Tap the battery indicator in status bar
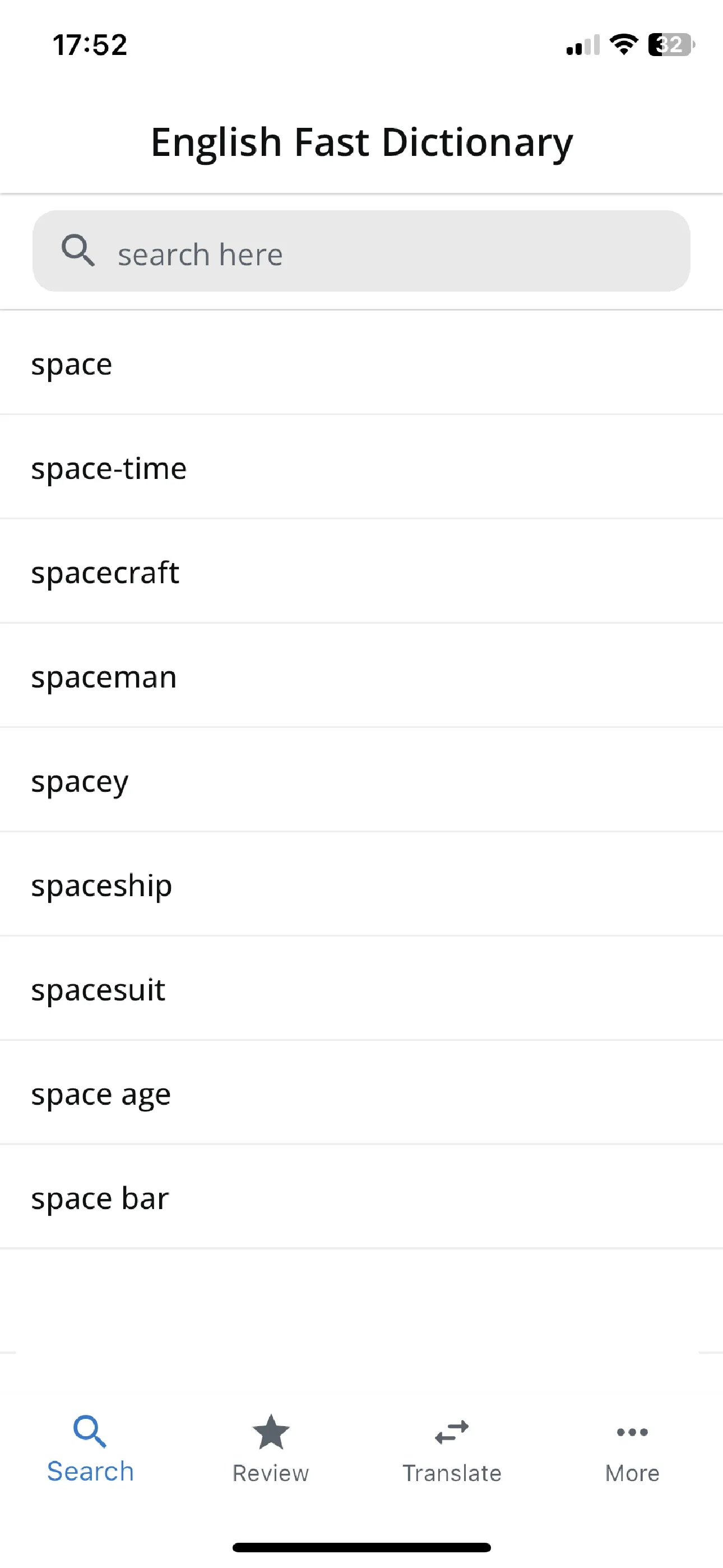 [x=671, y=44]
